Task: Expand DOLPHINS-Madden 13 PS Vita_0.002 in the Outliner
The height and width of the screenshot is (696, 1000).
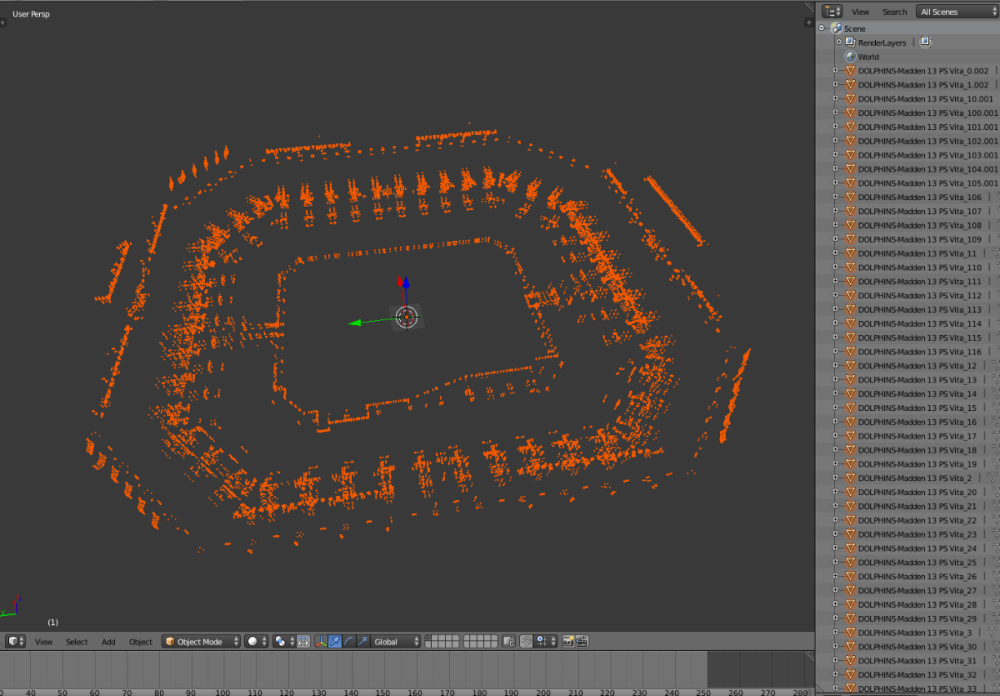Action: click(833, 70)
